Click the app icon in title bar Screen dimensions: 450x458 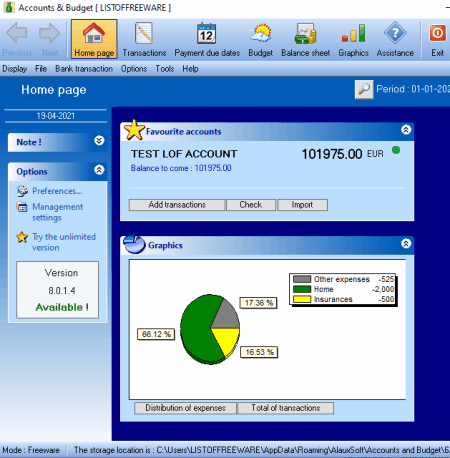pos(9,7)
